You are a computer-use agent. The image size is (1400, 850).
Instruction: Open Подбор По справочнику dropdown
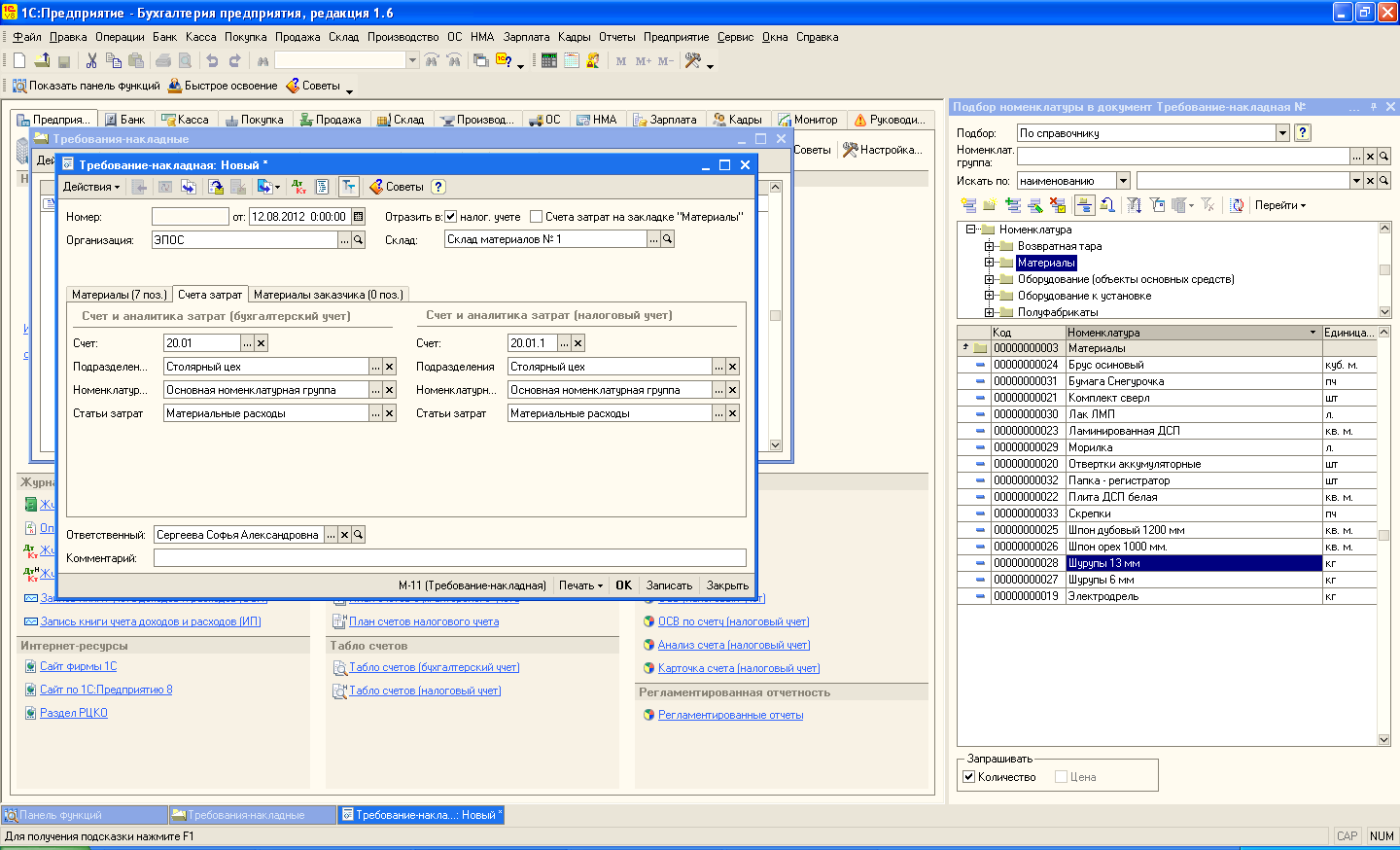[1283, 133]
